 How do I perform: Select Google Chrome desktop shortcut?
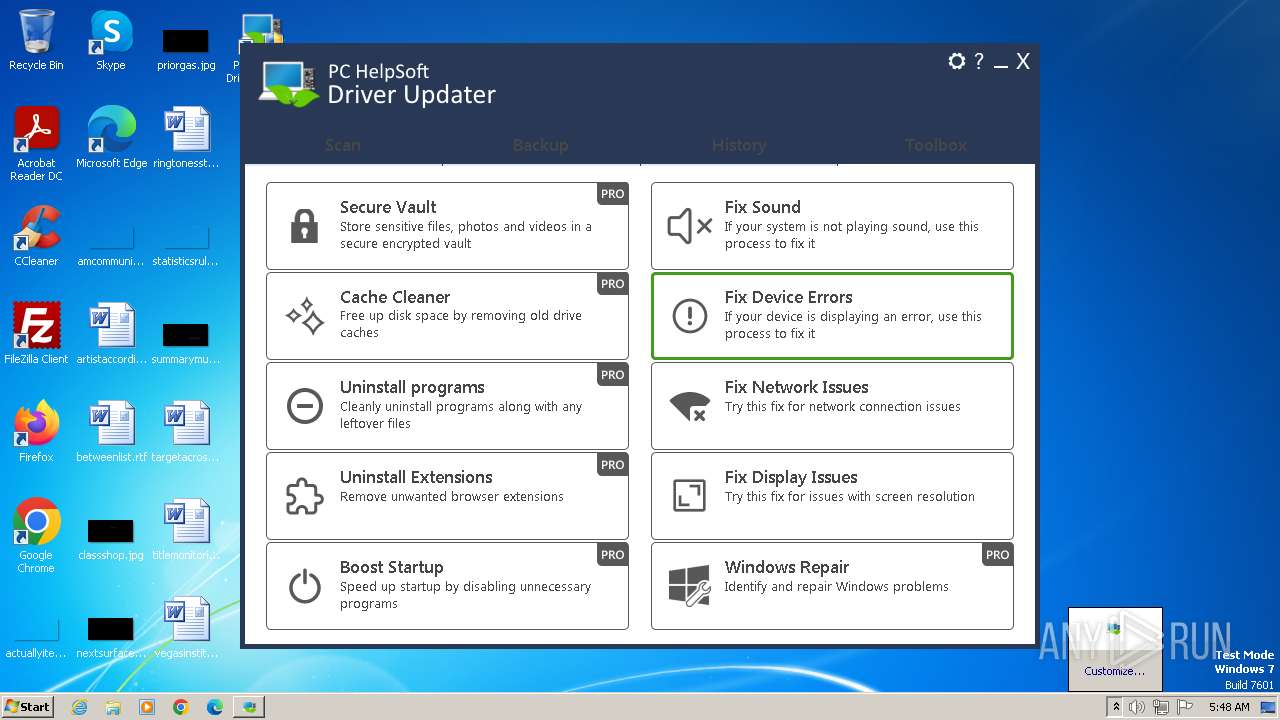click(x=36, y=536)
